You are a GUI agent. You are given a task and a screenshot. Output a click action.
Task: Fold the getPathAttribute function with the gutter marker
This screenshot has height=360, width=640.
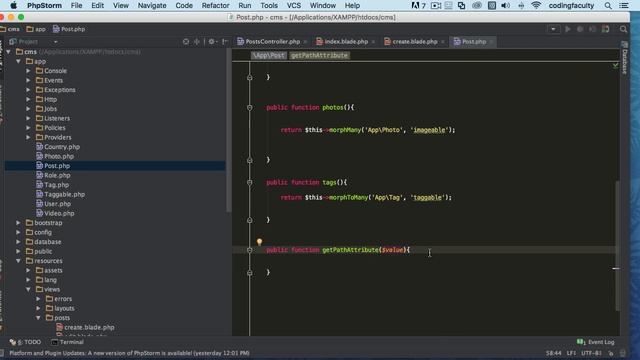tap(249, 250)
